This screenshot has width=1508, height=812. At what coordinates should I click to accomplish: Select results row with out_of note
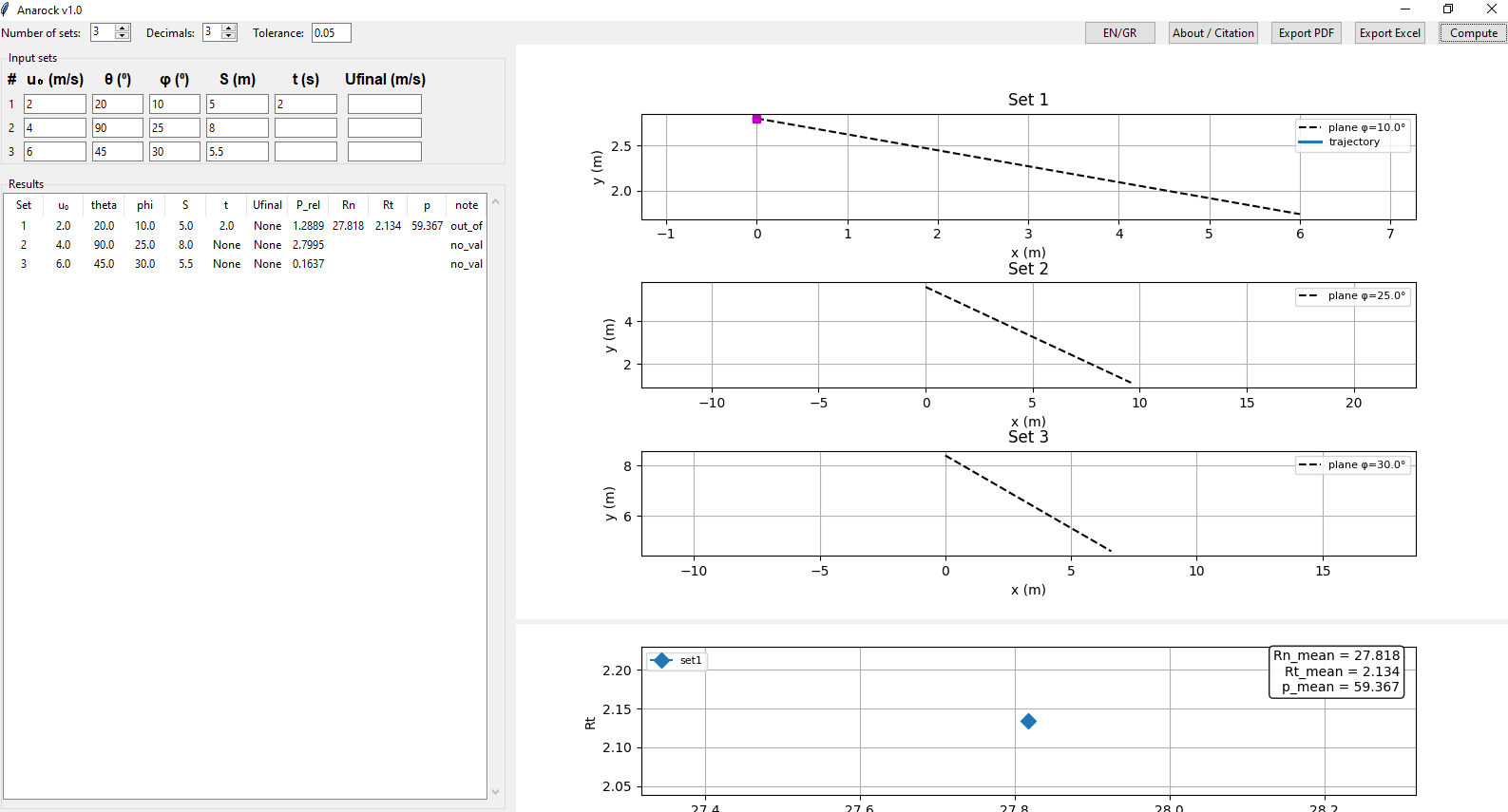tap(245, 226)
